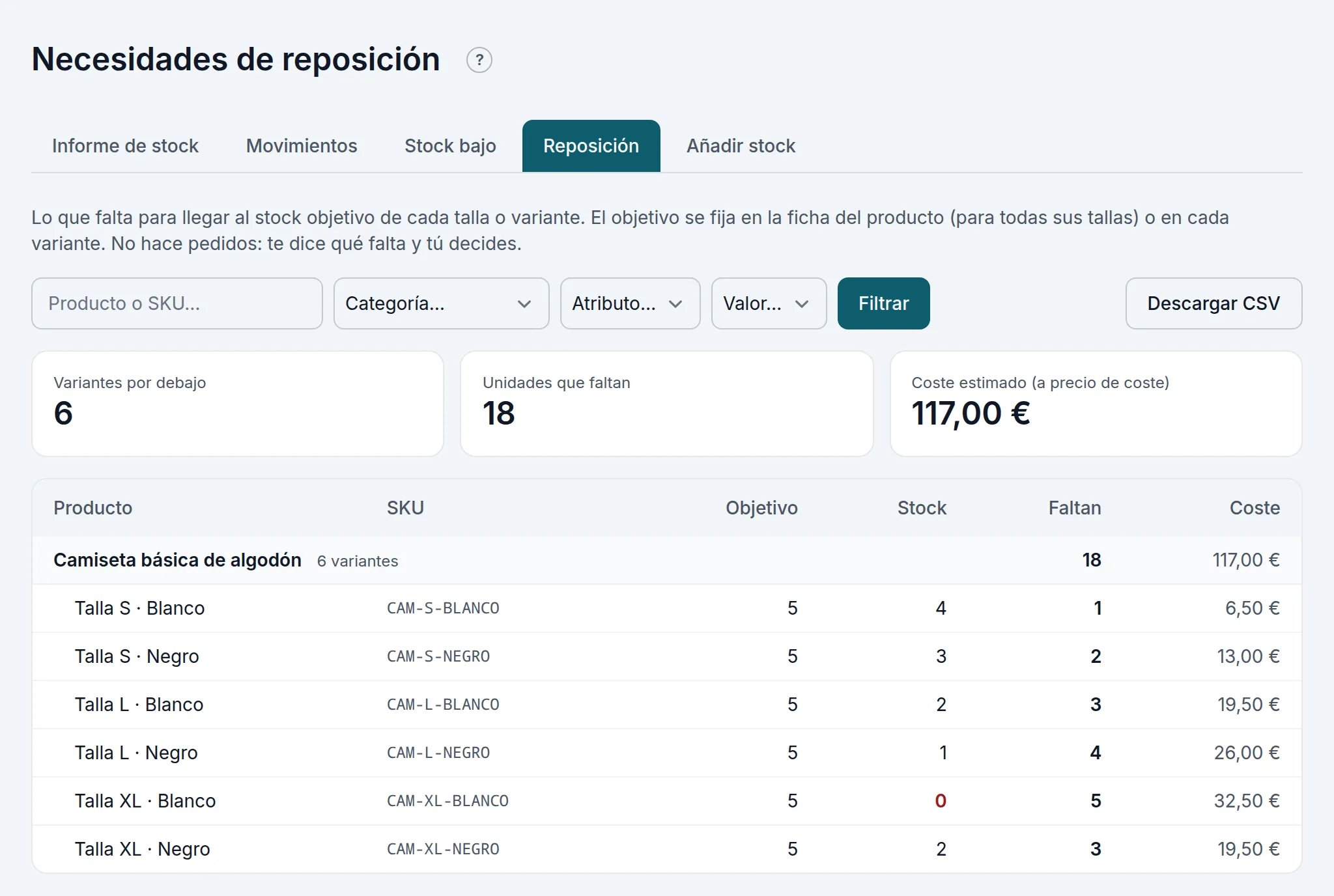Click the Objetivo column header

(761, 508)
